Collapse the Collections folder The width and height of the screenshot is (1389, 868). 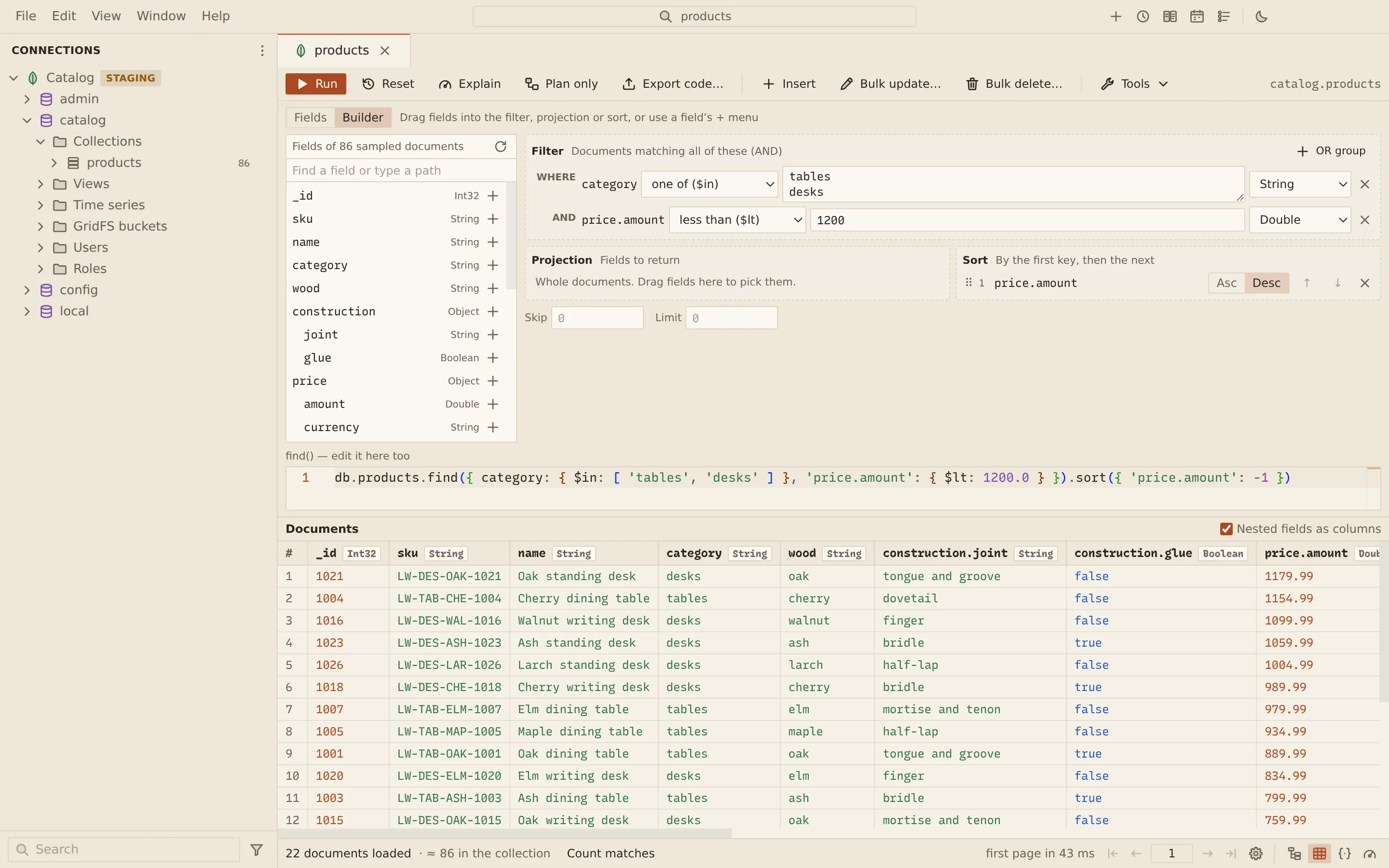40,141
